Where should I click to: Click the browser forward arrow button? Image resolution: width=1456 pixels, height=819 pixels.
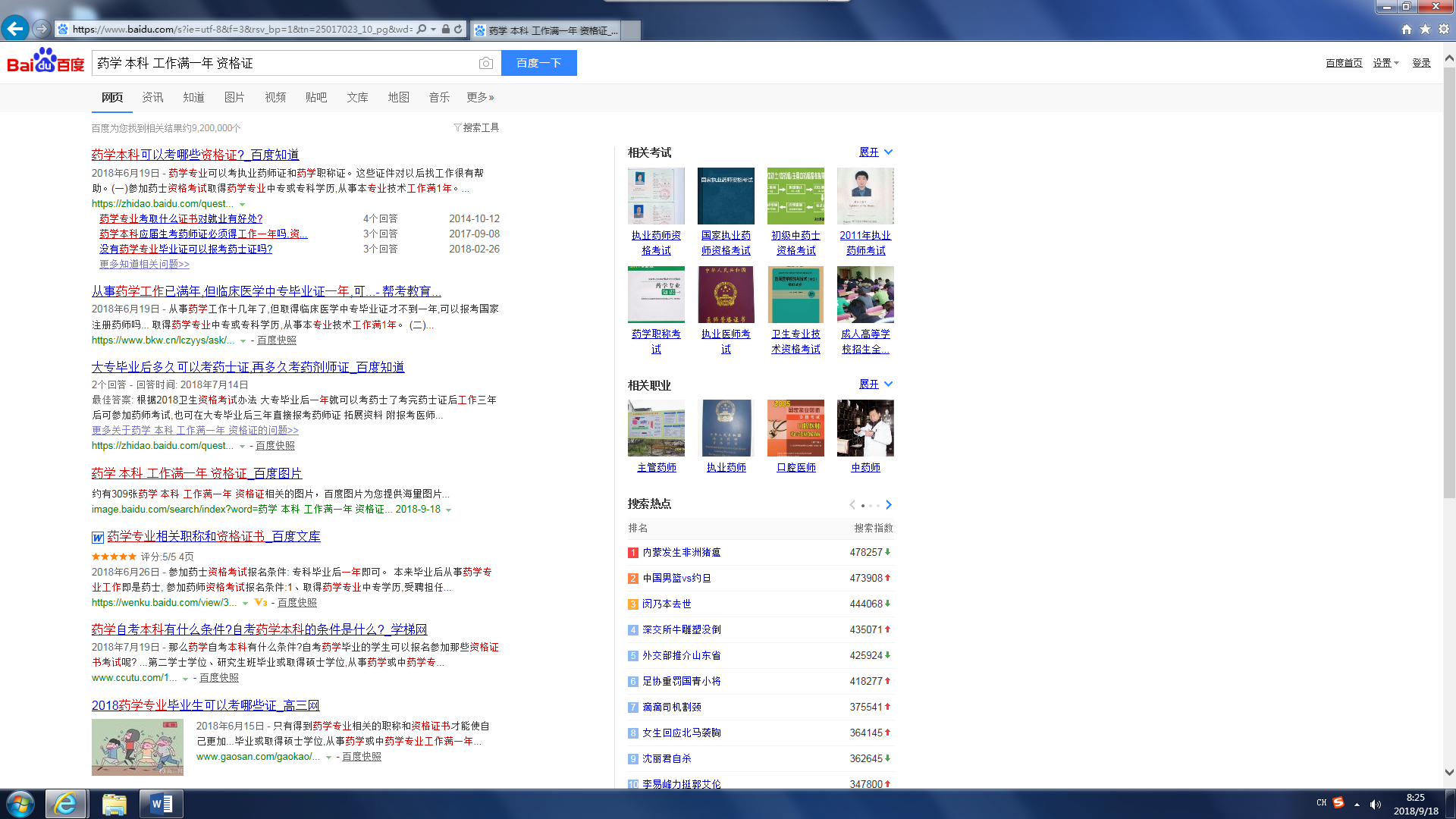42,29
